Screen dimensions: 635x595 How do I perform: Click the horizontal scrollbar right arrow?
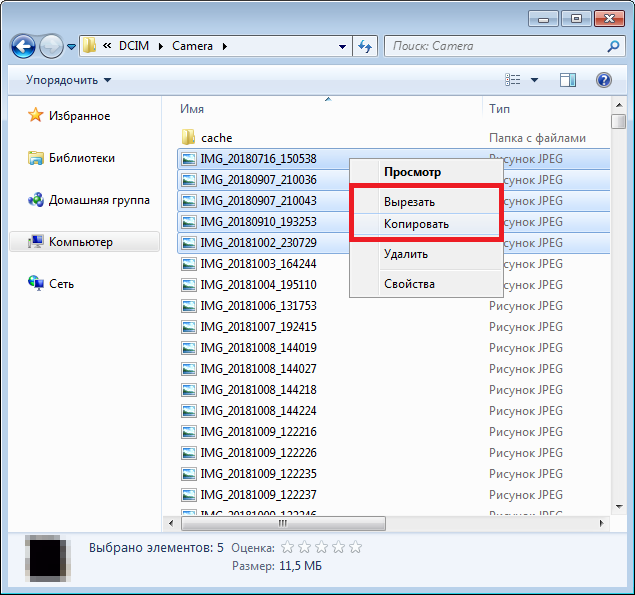(x=602, y=523)
